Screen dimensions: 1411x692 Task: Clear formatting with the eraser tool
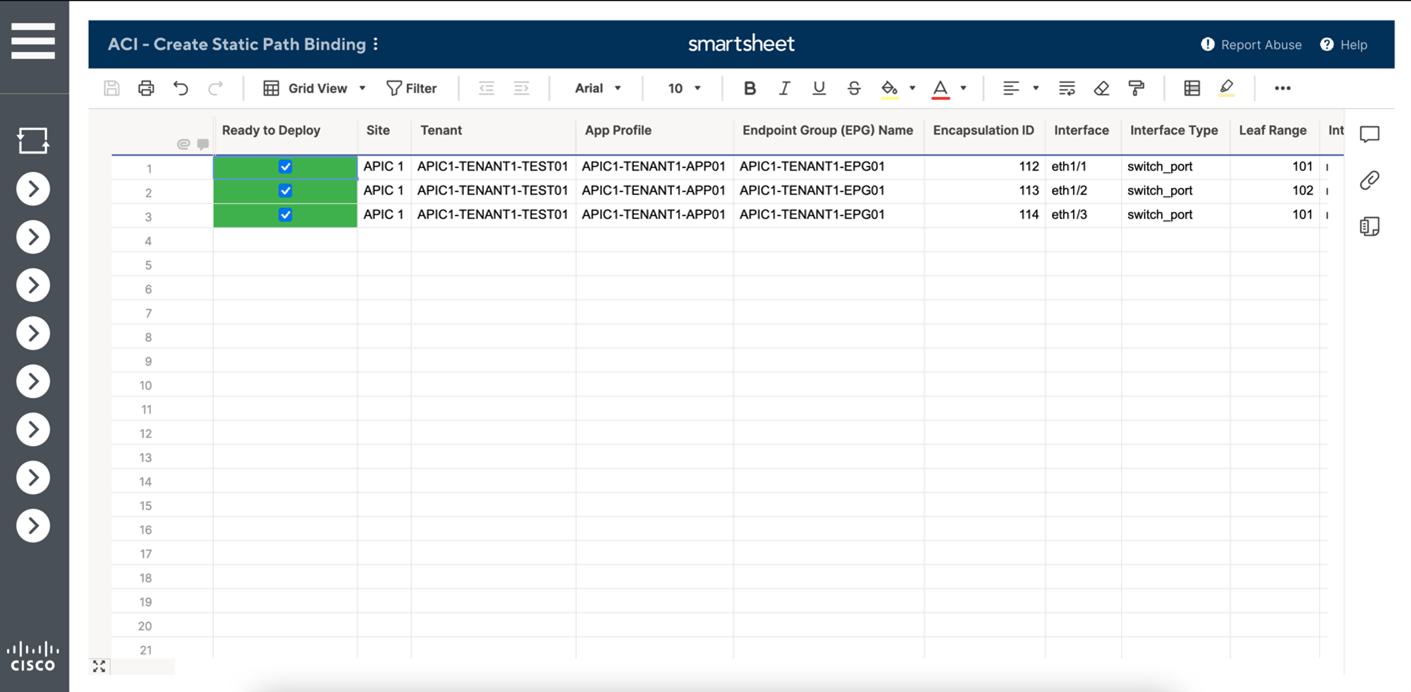click(1101, 88)
